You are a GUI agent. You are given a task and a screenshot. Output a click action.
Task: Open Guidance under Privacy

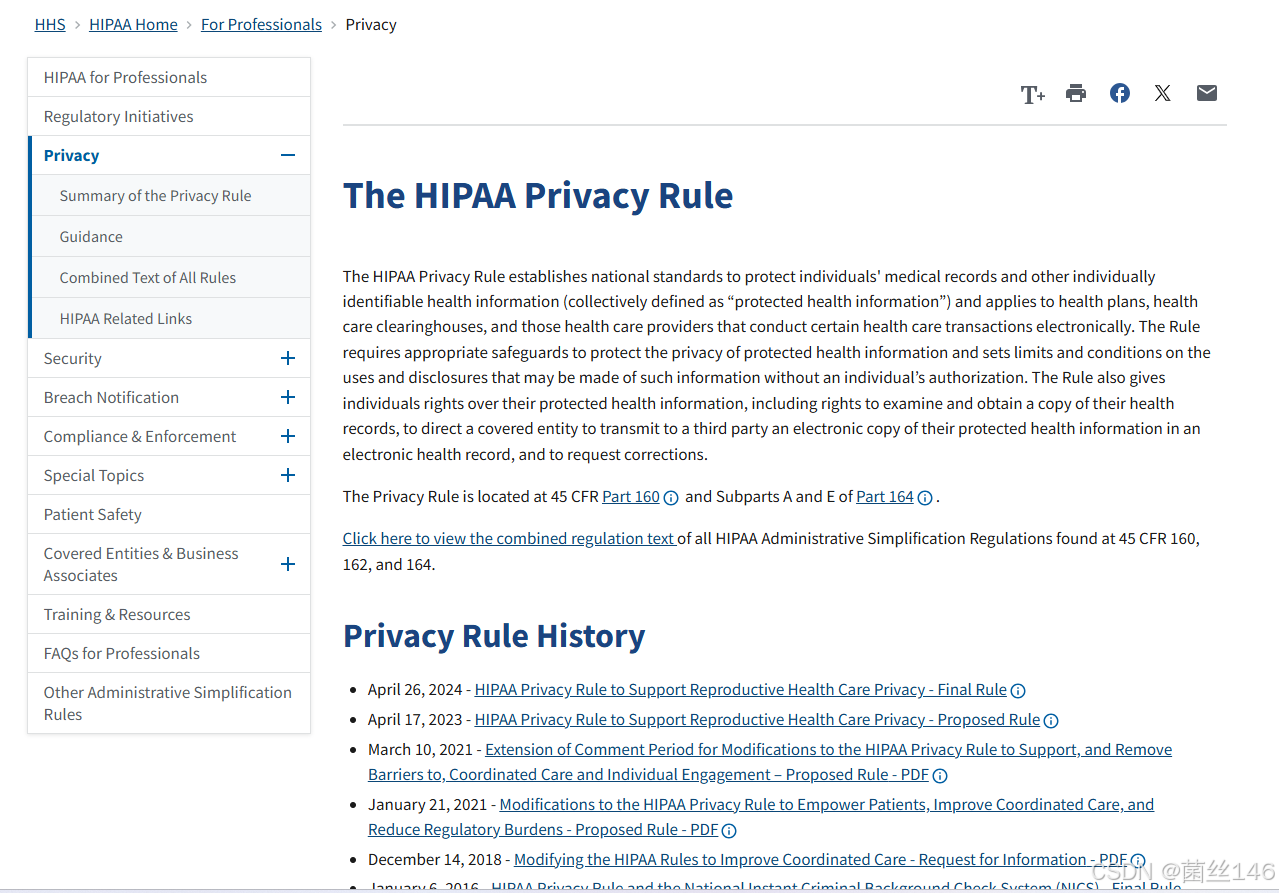(171, 237)
